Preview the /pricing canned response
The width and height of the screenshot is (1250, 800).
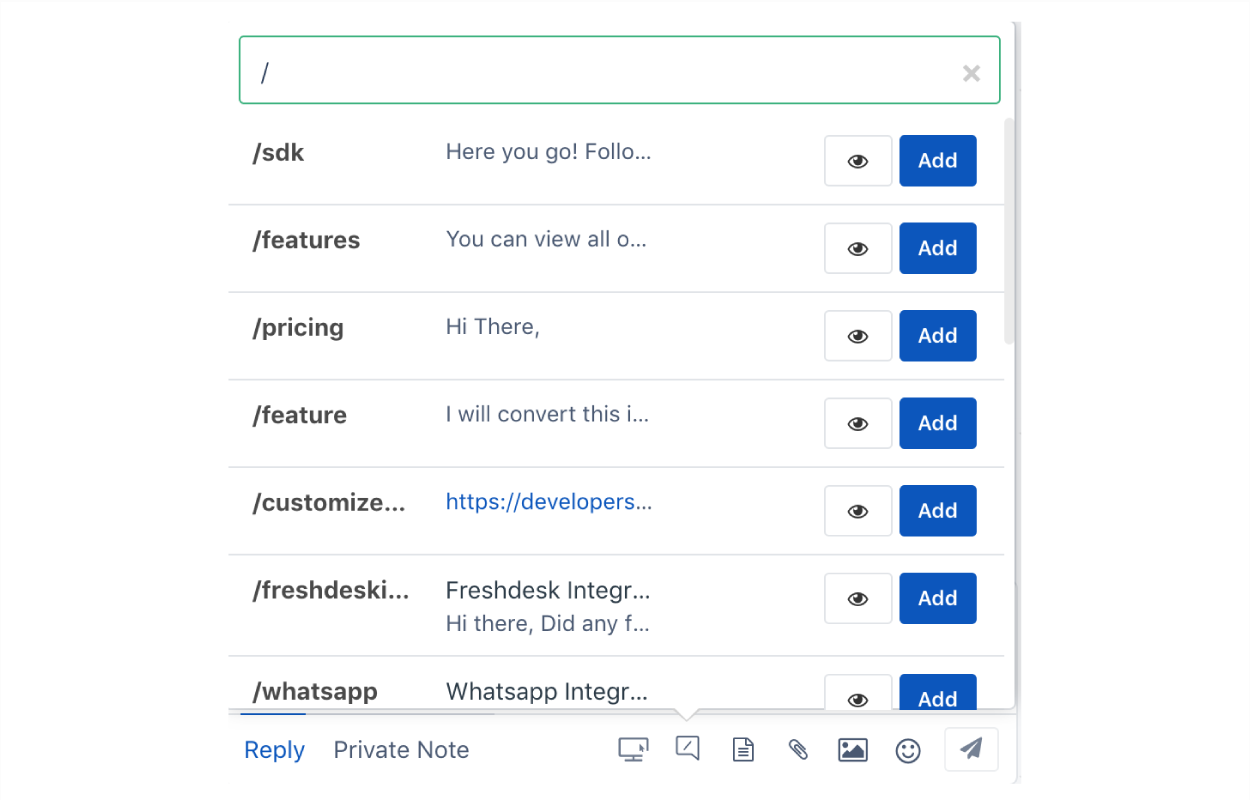[858, 336]
